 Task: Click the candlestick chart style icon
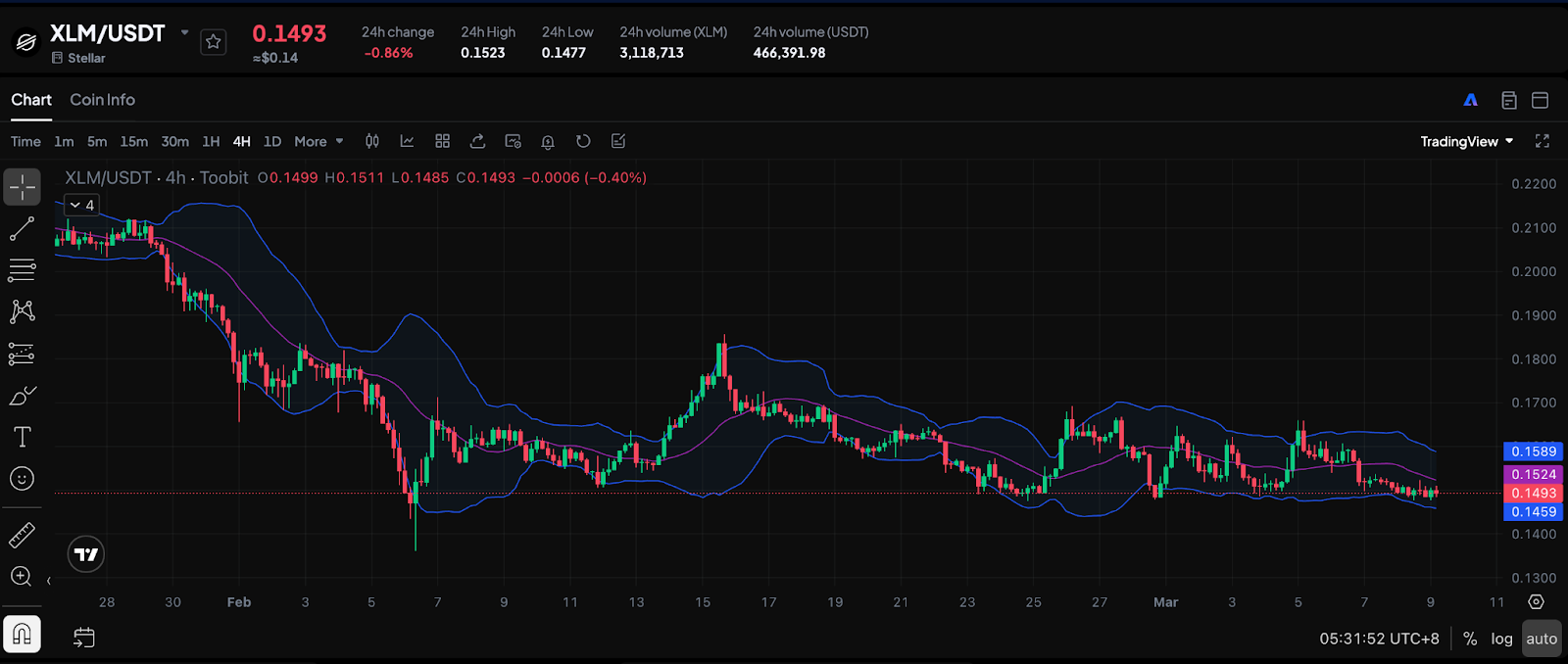coord(372,142)
